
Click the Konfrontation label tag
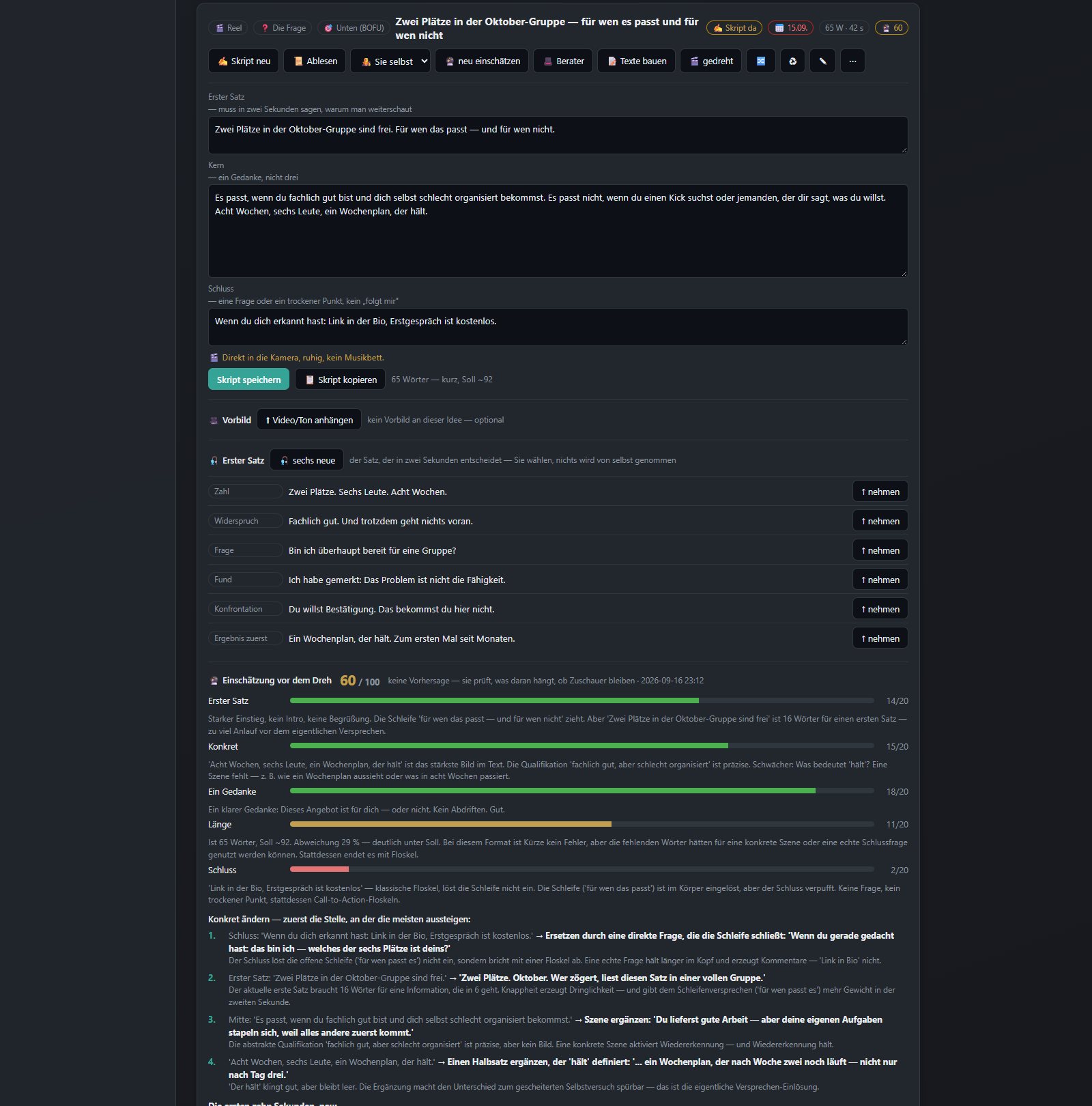(x=245, y=609)
